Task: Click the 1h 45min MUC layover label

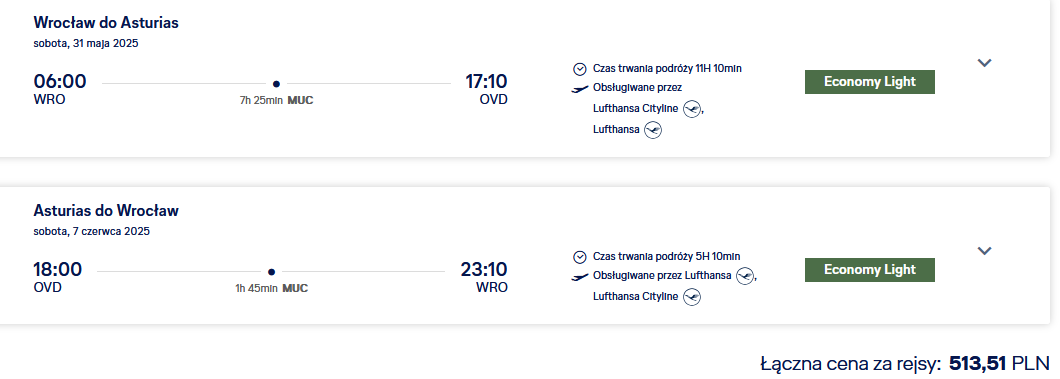Action: click(x=272, y=288)
